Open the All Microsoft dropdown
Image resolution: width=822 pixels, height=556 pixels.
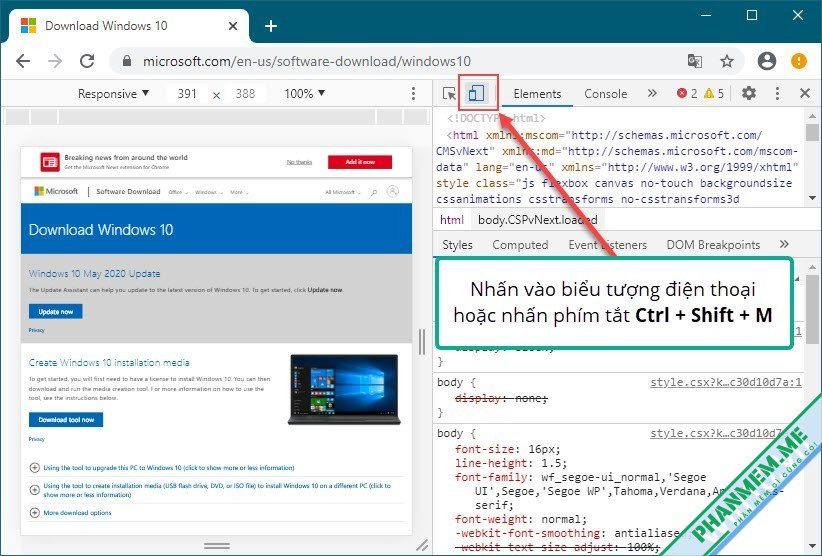pos(342,192)
